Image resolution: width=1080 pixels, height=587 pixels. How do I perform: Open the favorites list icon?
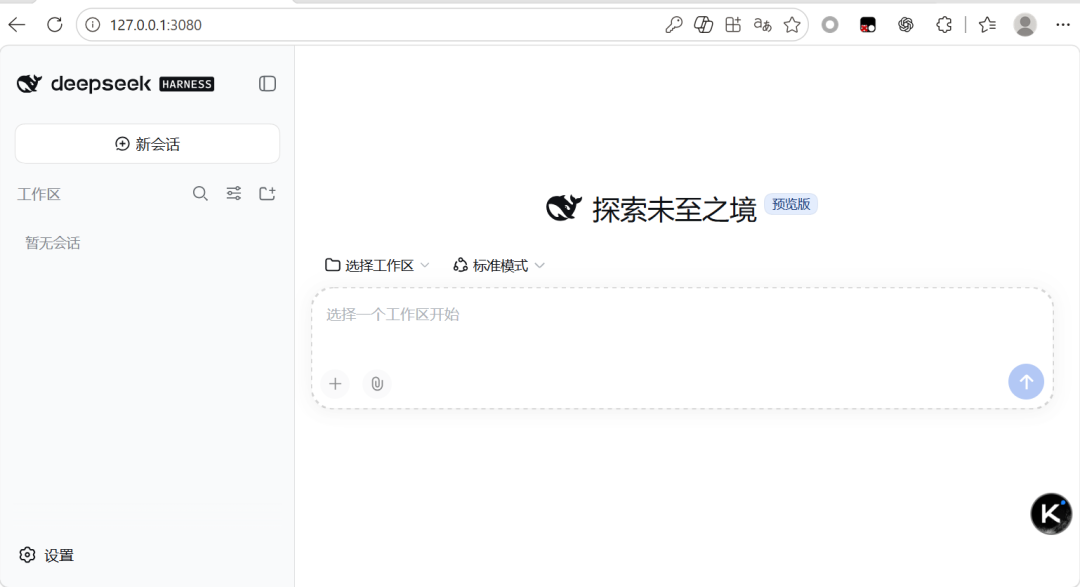click(x=987, y=25)
